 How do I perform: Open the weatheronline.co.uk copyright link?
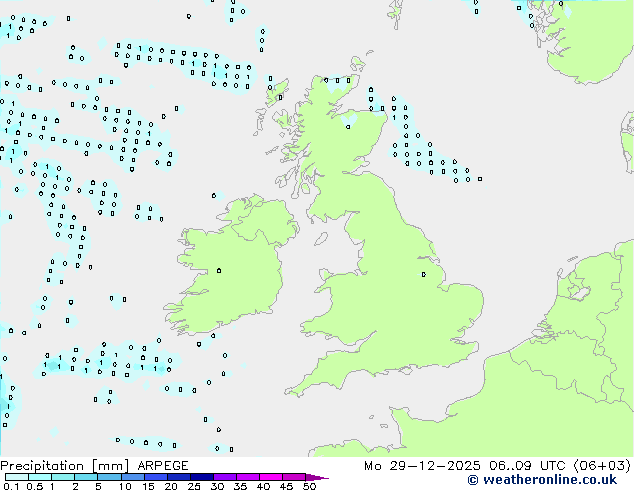click(542, 480)
